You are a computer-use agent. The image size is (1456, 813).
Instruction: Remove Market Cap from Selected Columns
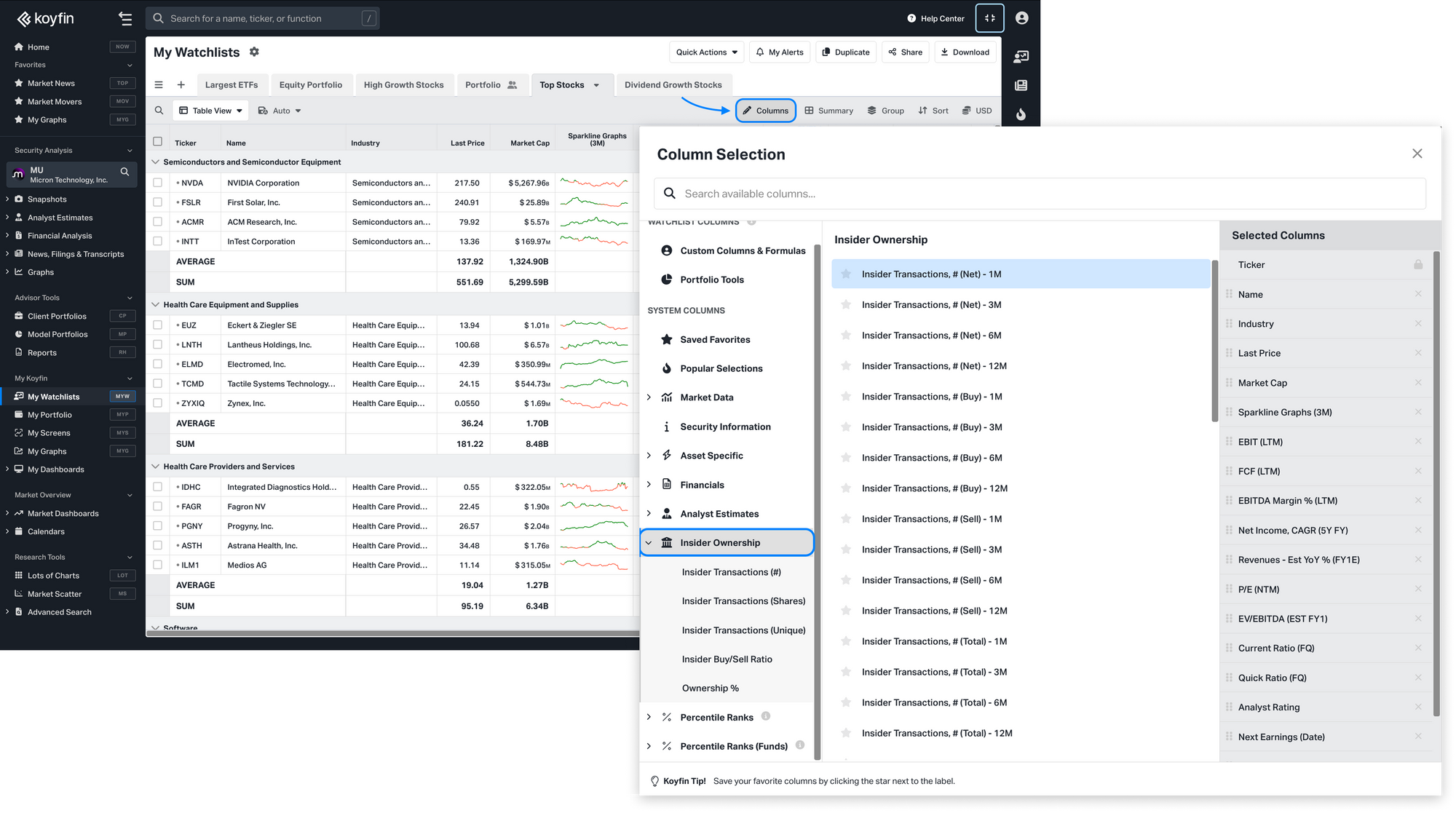tap(1418, 383)
